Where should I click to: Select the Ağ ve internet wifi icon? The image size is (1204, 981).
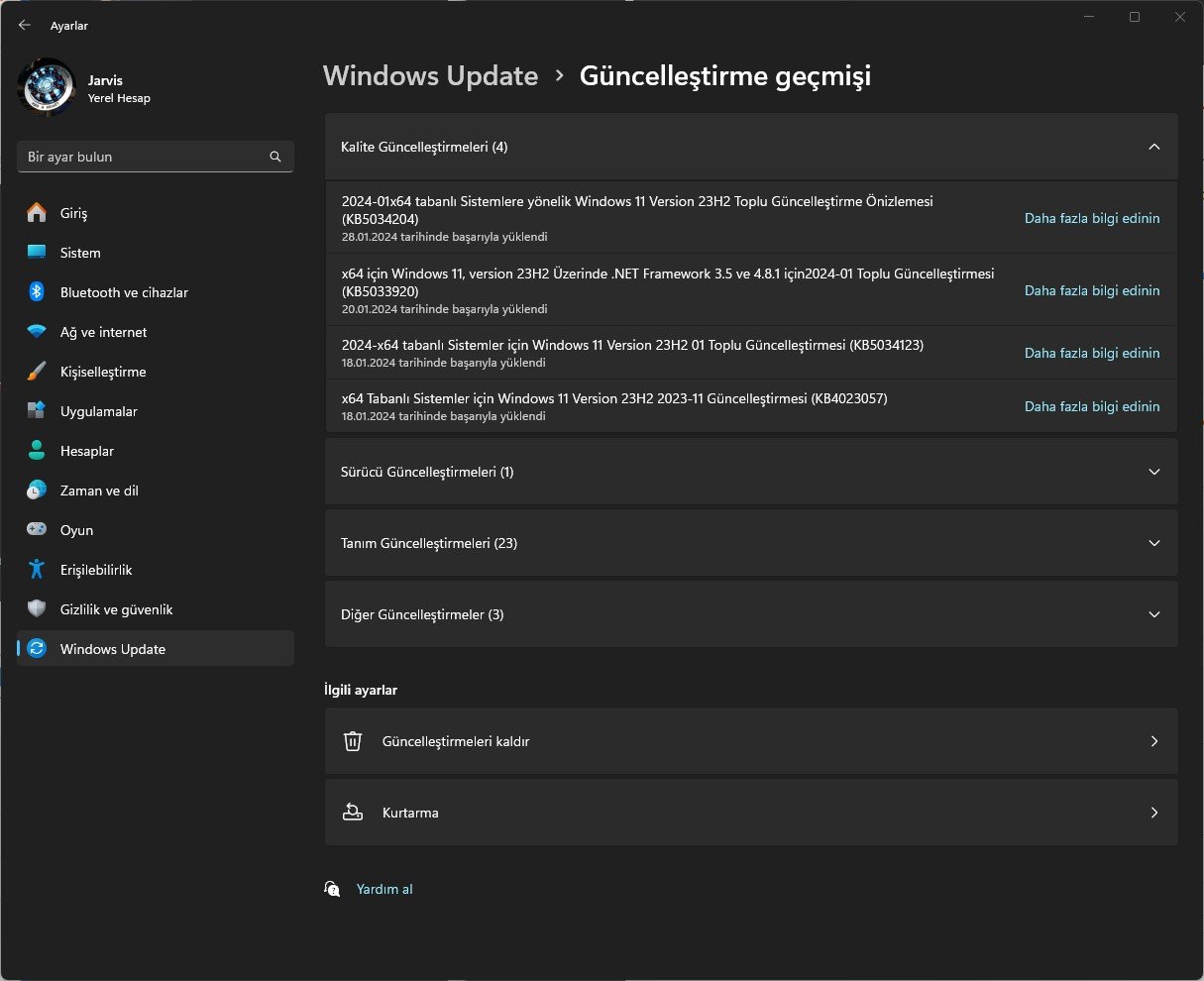pos(37,332)
